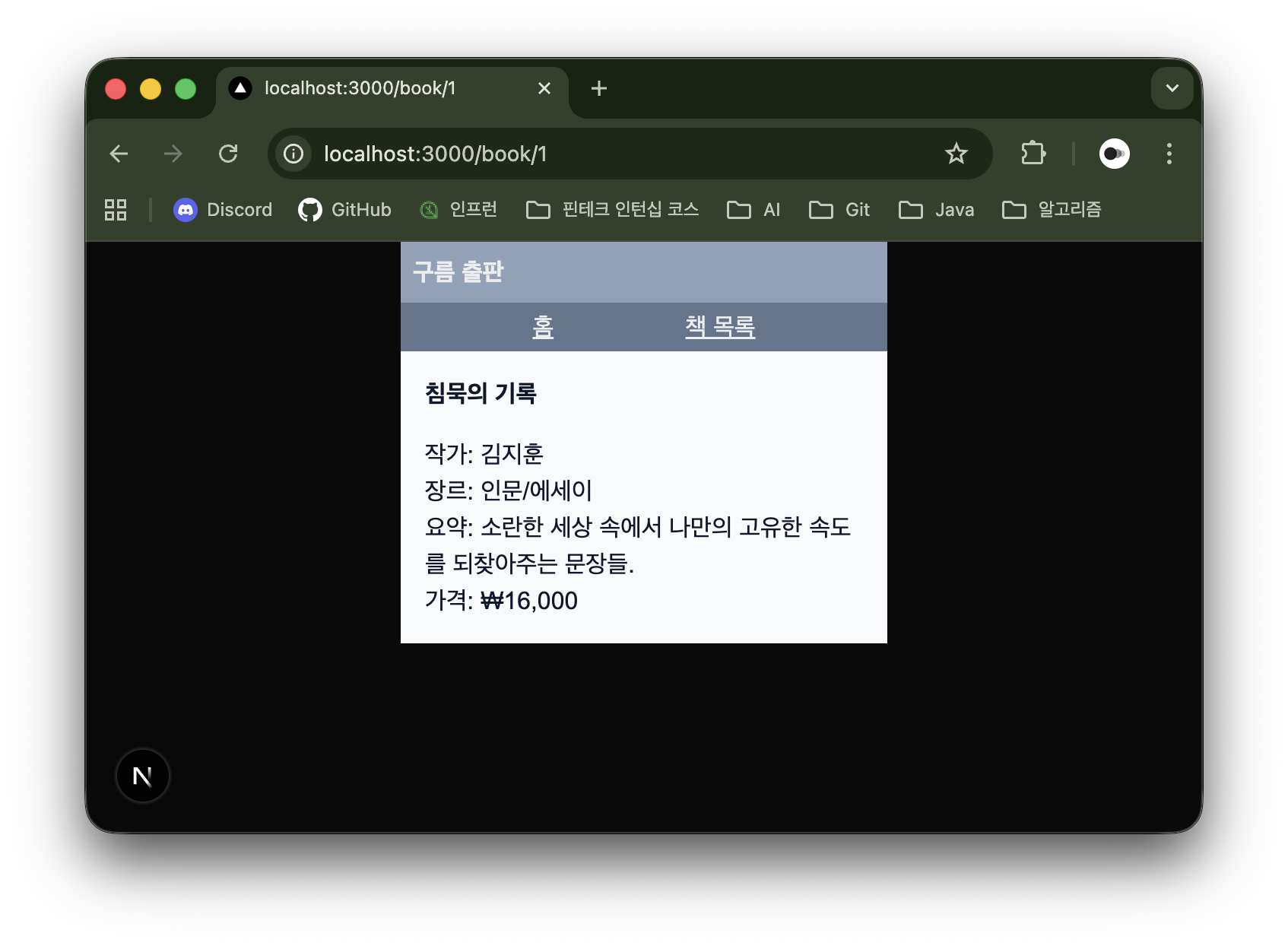Expand the 알고리즘 bookmark folder

click(x=1052, y=210)
